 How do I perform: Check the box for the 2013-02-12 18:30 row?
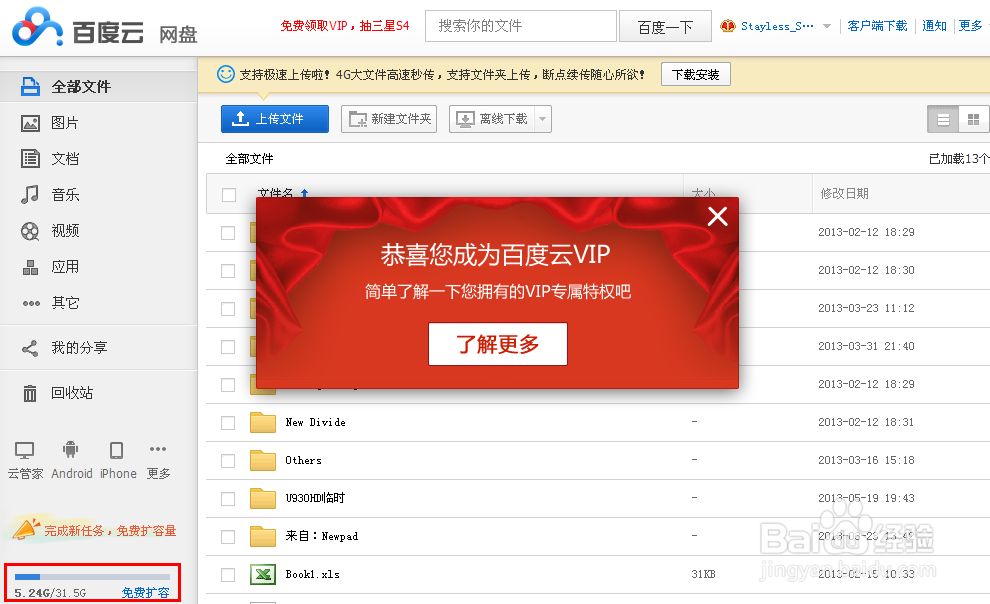(228, 271)
